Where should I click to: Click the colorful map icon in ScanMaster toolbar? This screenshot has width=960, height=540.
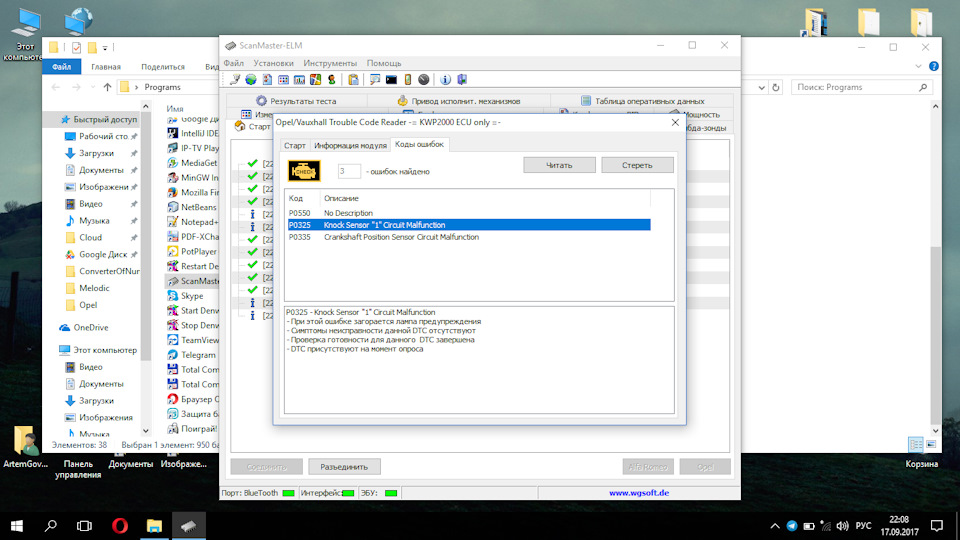pos(315,80)
